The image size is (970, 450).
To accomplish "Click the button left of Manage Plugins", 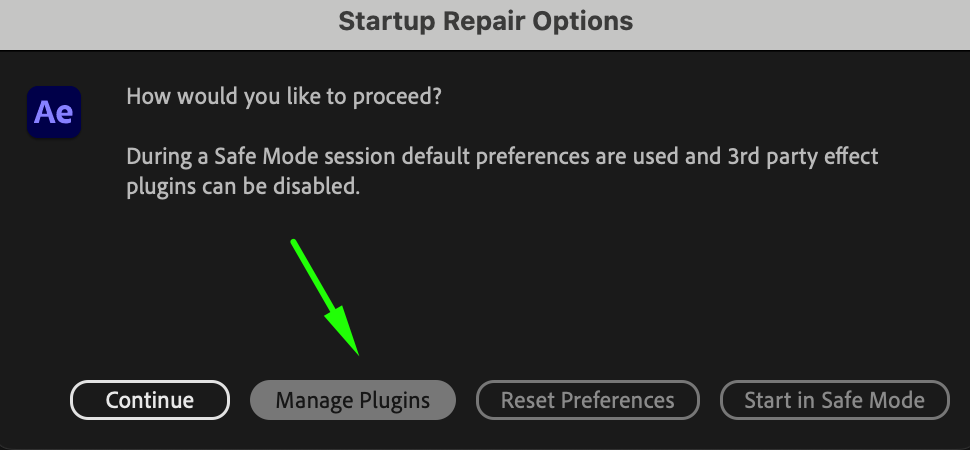I will (150, 400).
